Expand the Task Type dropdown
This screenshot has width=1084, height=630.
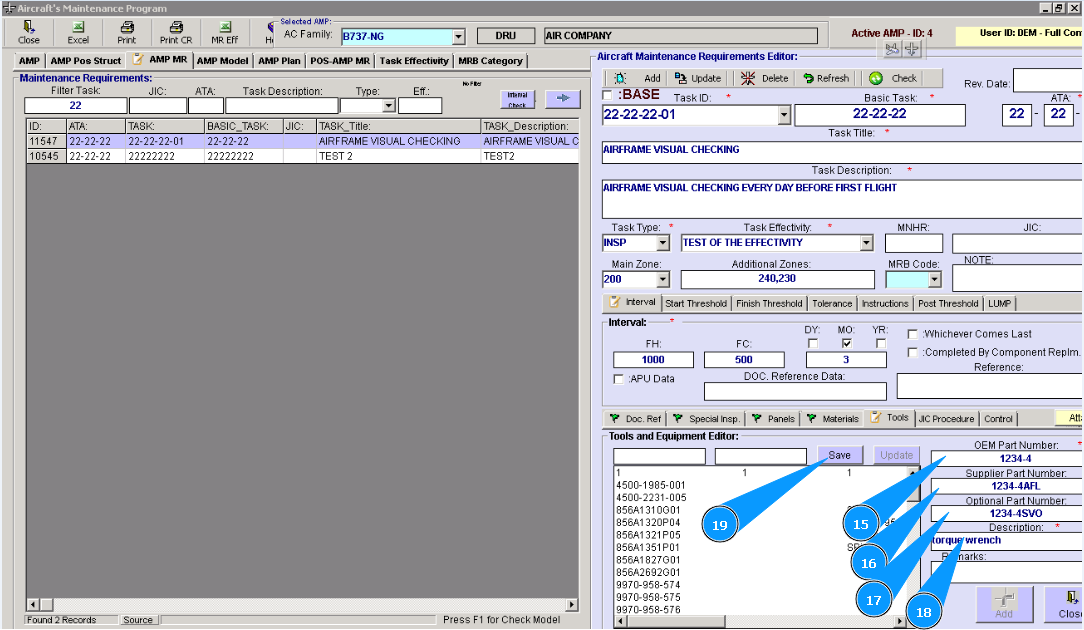(662, 243)
